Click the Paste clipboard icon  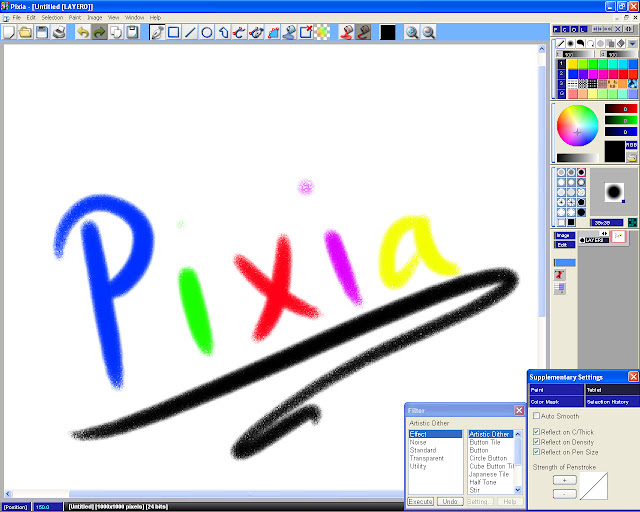(132, 32)
